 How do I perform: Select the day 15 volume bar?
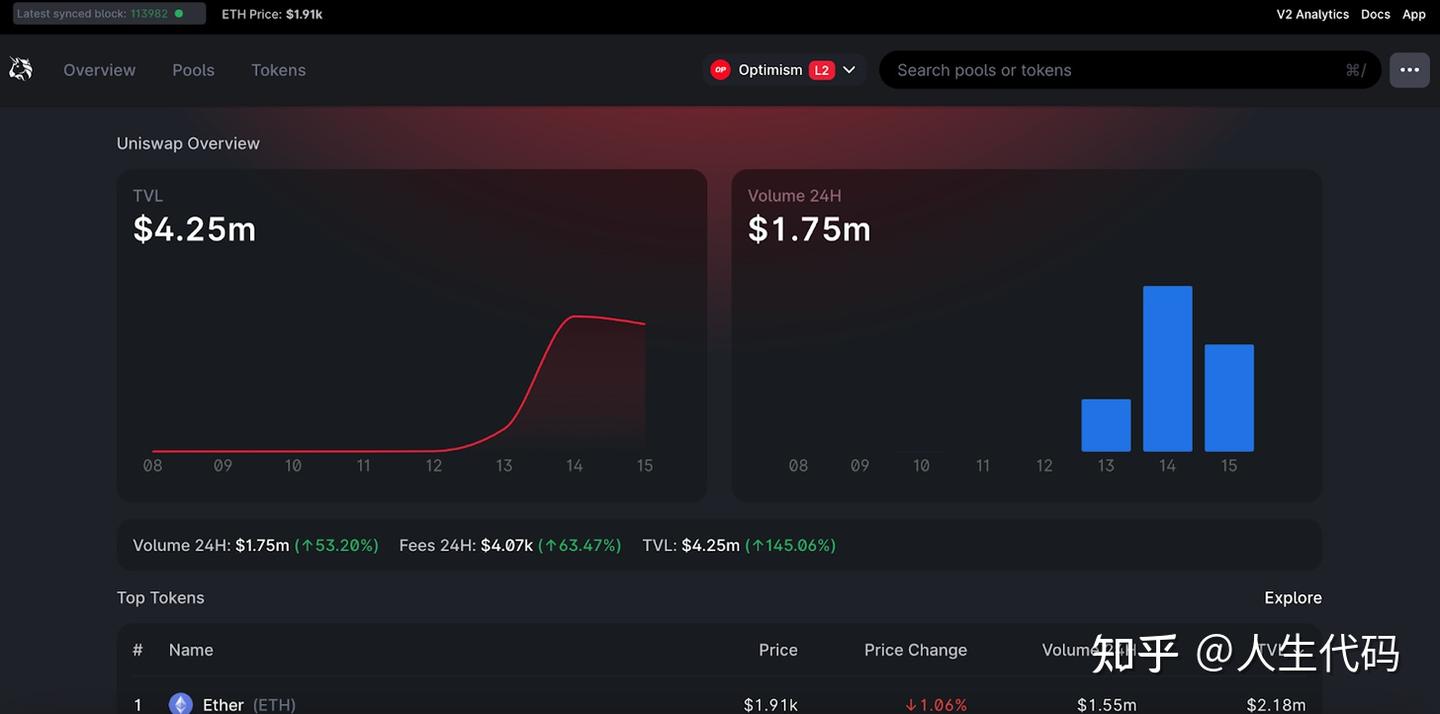[1229, 397]
